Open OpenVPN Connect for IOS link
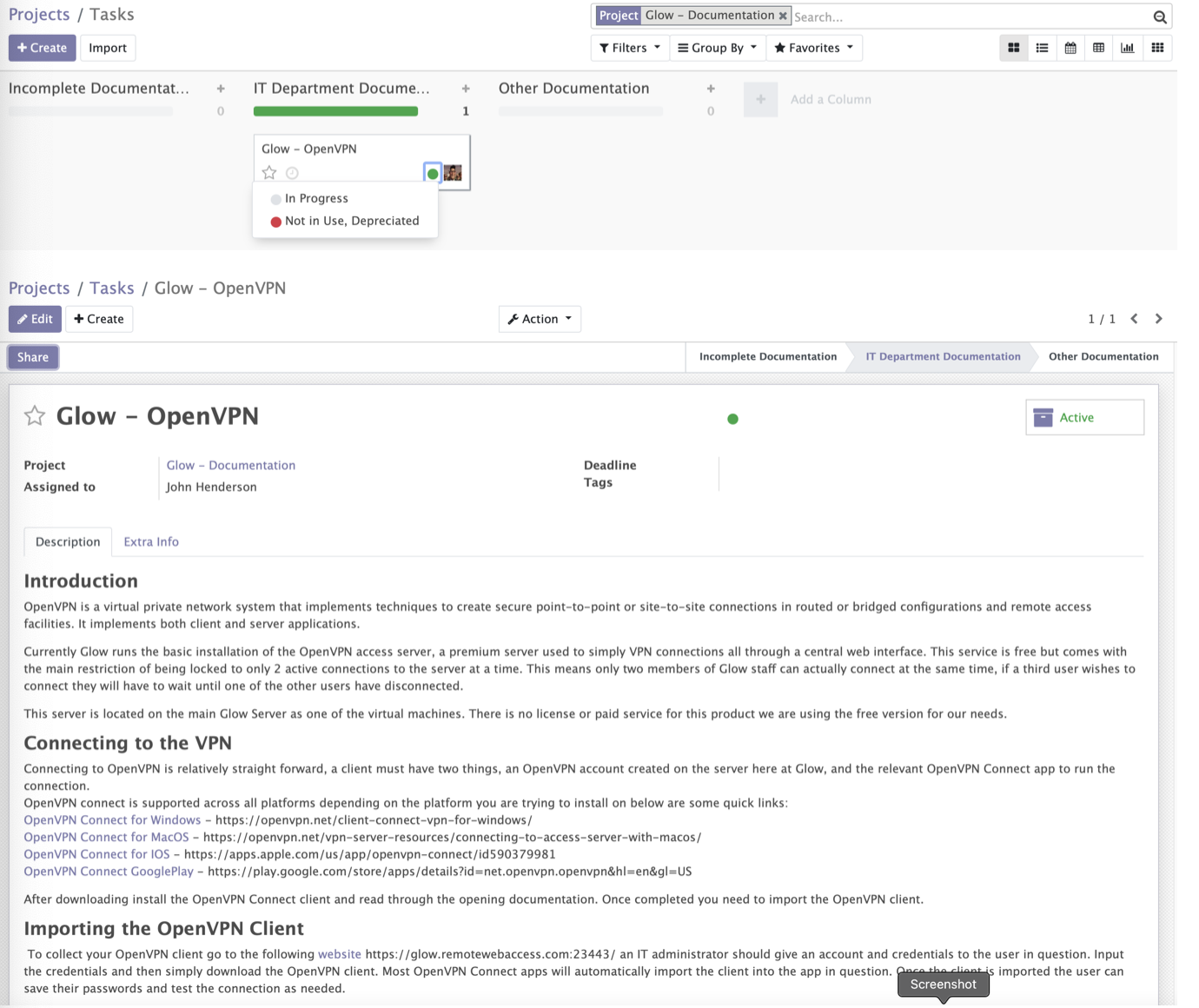The height and width of the screenshot is (1008, 1199). (x=96, y=854)
